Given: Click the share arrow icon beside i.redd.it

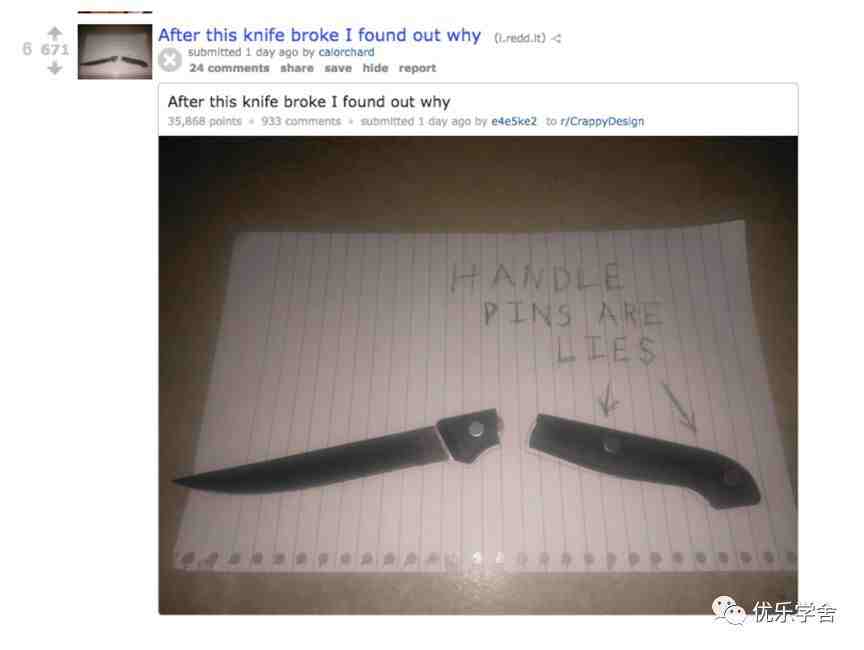Looking at the screenshot, I should tap(557, 38).
